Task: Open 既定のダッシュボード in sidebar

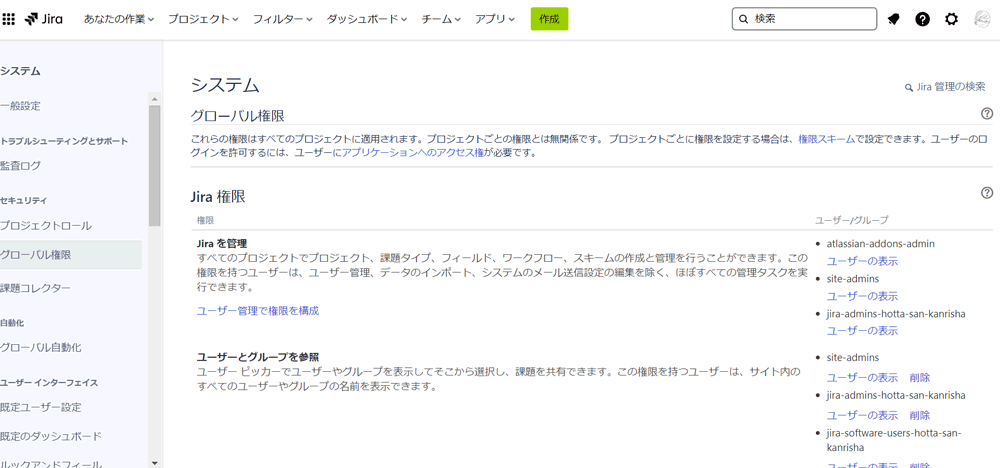Action: coord(51,436)
